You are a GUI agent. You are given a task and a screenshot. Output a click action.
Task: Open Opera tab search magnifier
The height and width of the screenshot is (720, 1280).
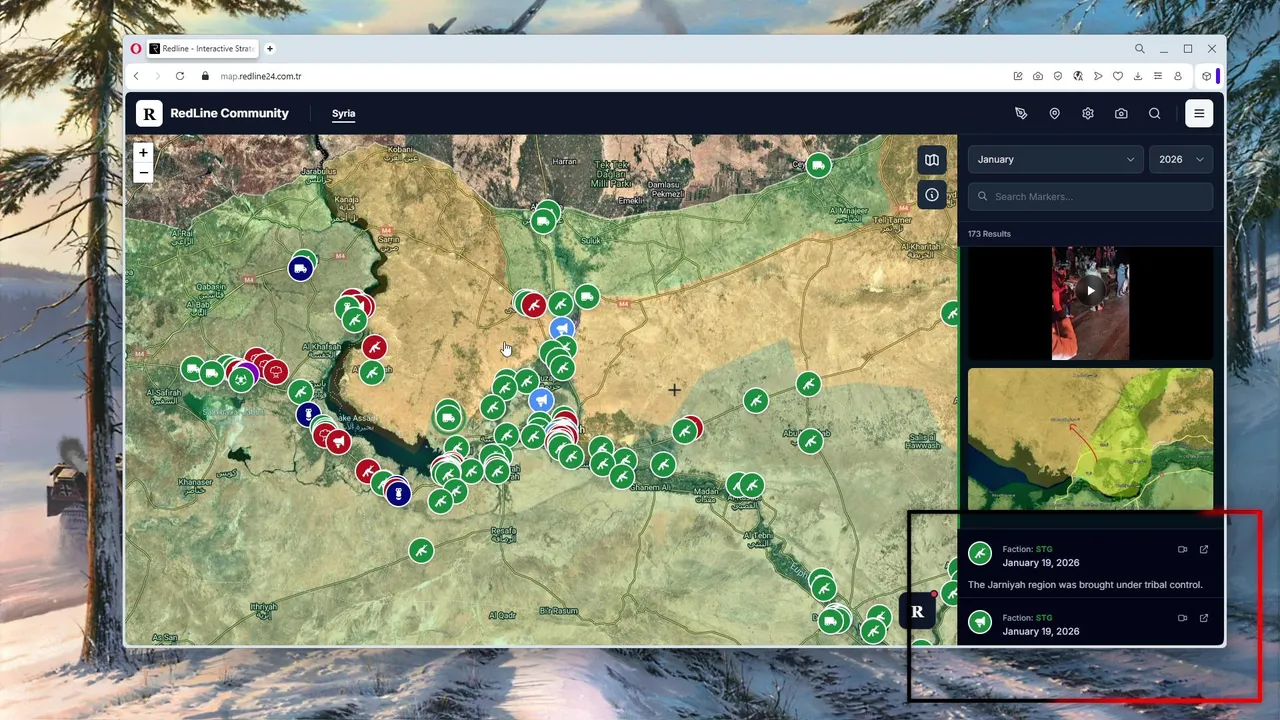point(1140,48)
